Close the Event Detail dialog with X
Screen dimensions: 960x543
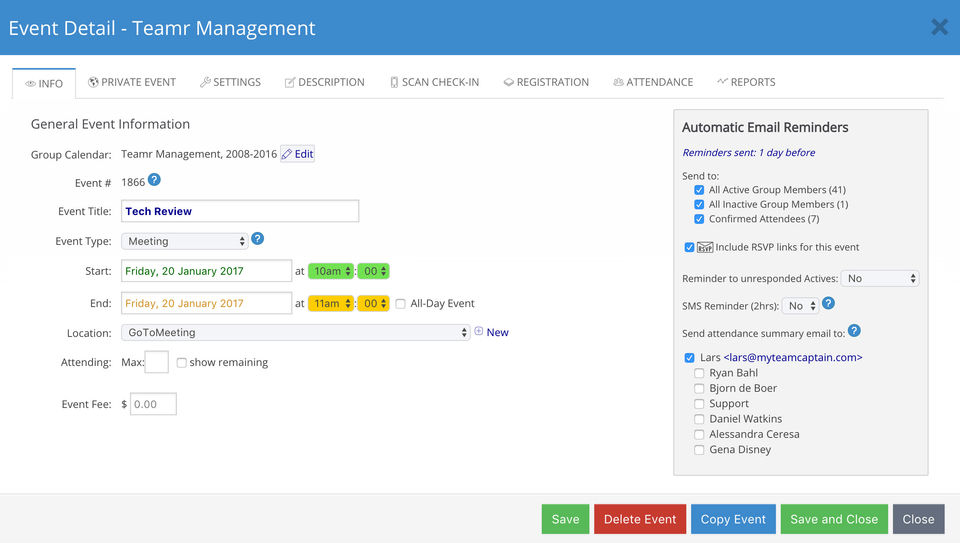tap(939, 27)
